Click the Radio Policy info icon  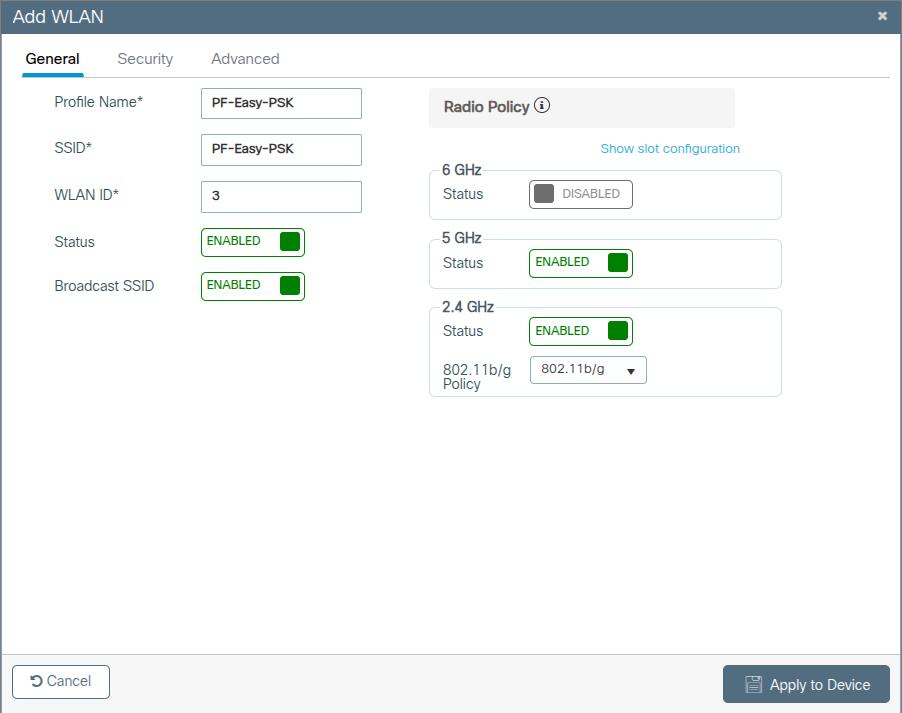[541, 106]
